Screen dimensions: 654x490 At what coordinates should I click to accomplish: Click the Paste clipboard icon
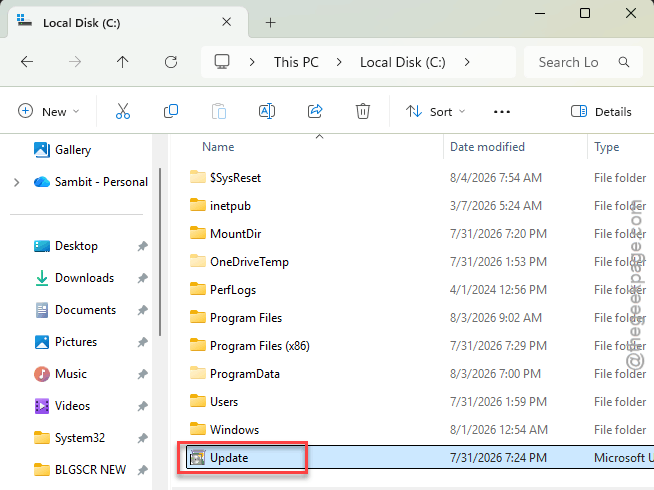tap(219, 111)
